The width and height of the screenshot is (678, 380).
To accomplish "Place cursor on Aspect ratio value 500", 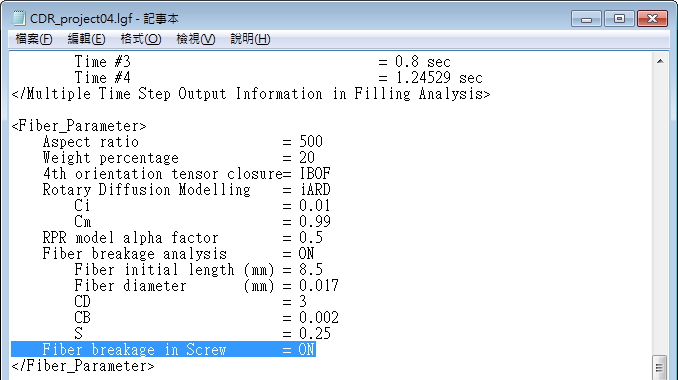I will coord(311,142).
